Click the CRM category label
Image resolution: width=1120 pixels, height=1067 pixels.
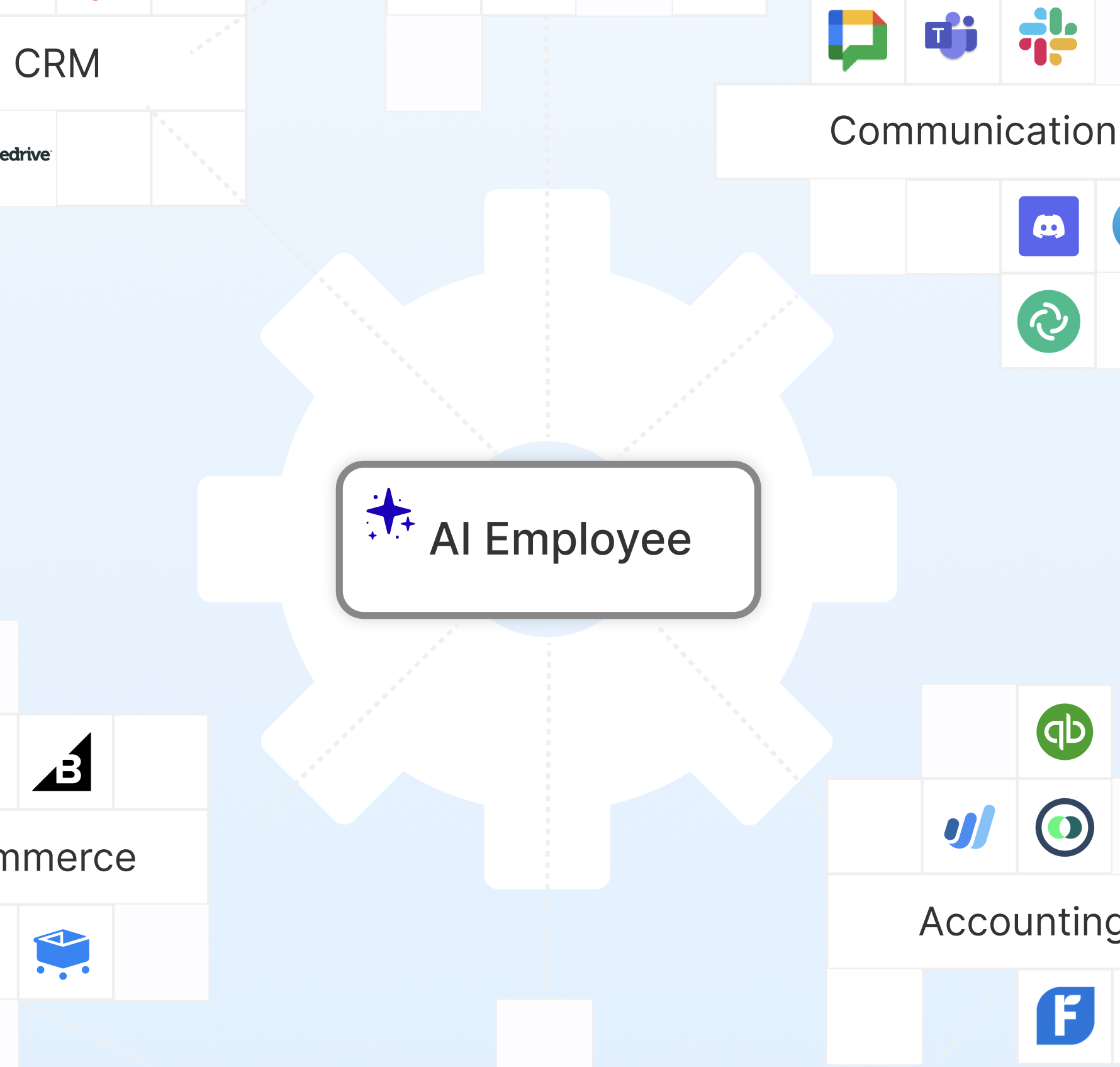[x=57, y=64]
